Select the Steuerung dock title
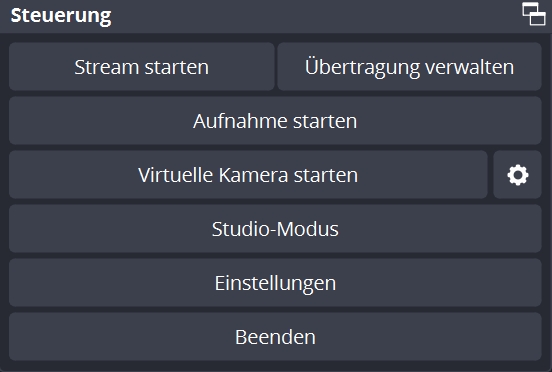552x372 pixels. pos(61,15)
